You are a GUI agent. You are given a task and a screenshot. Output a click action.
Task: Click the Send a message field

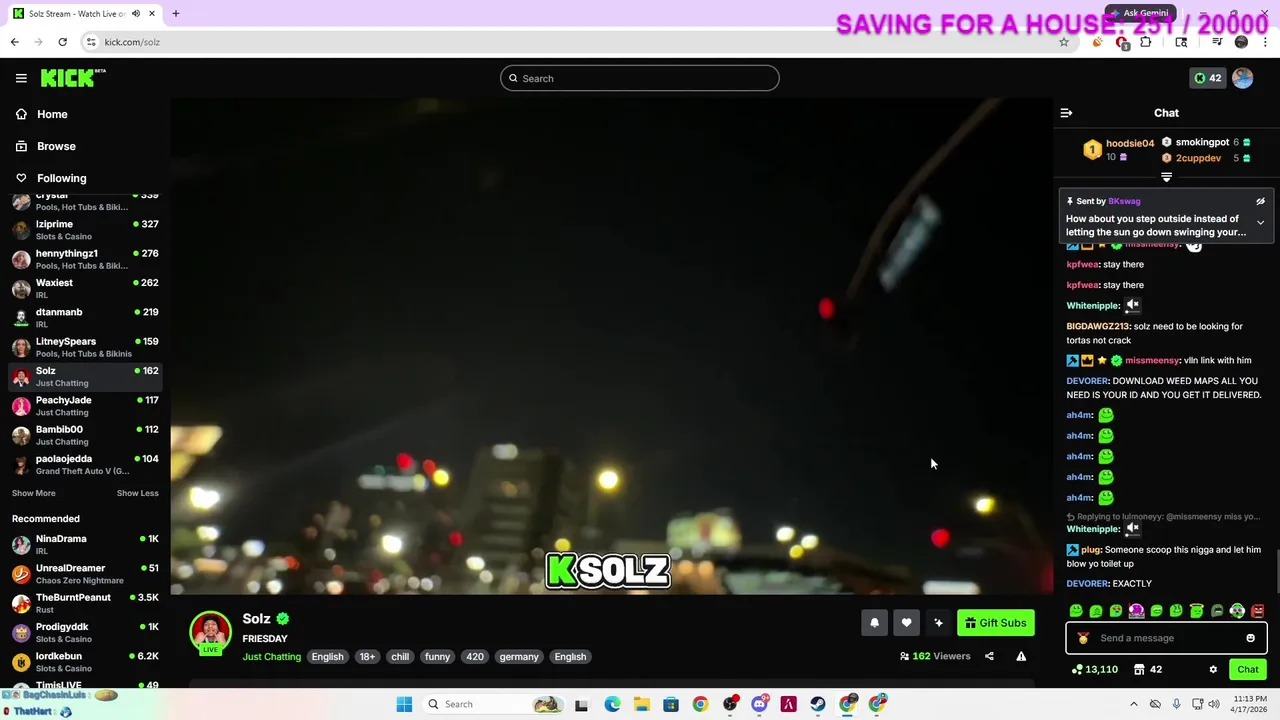1166,638
